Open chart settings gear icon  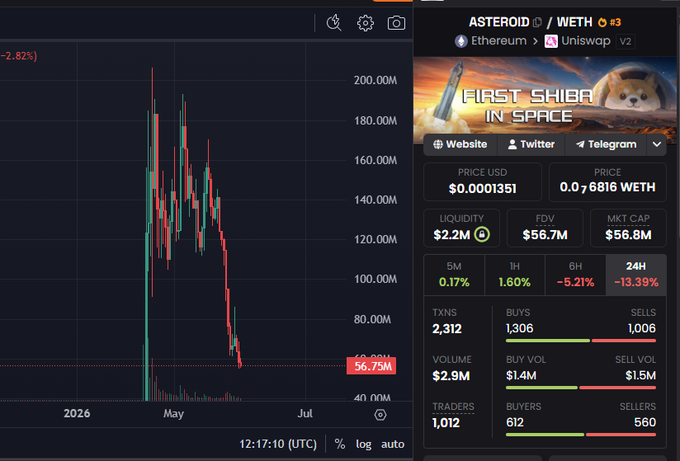pyautogui.click(x=365, y=23)
